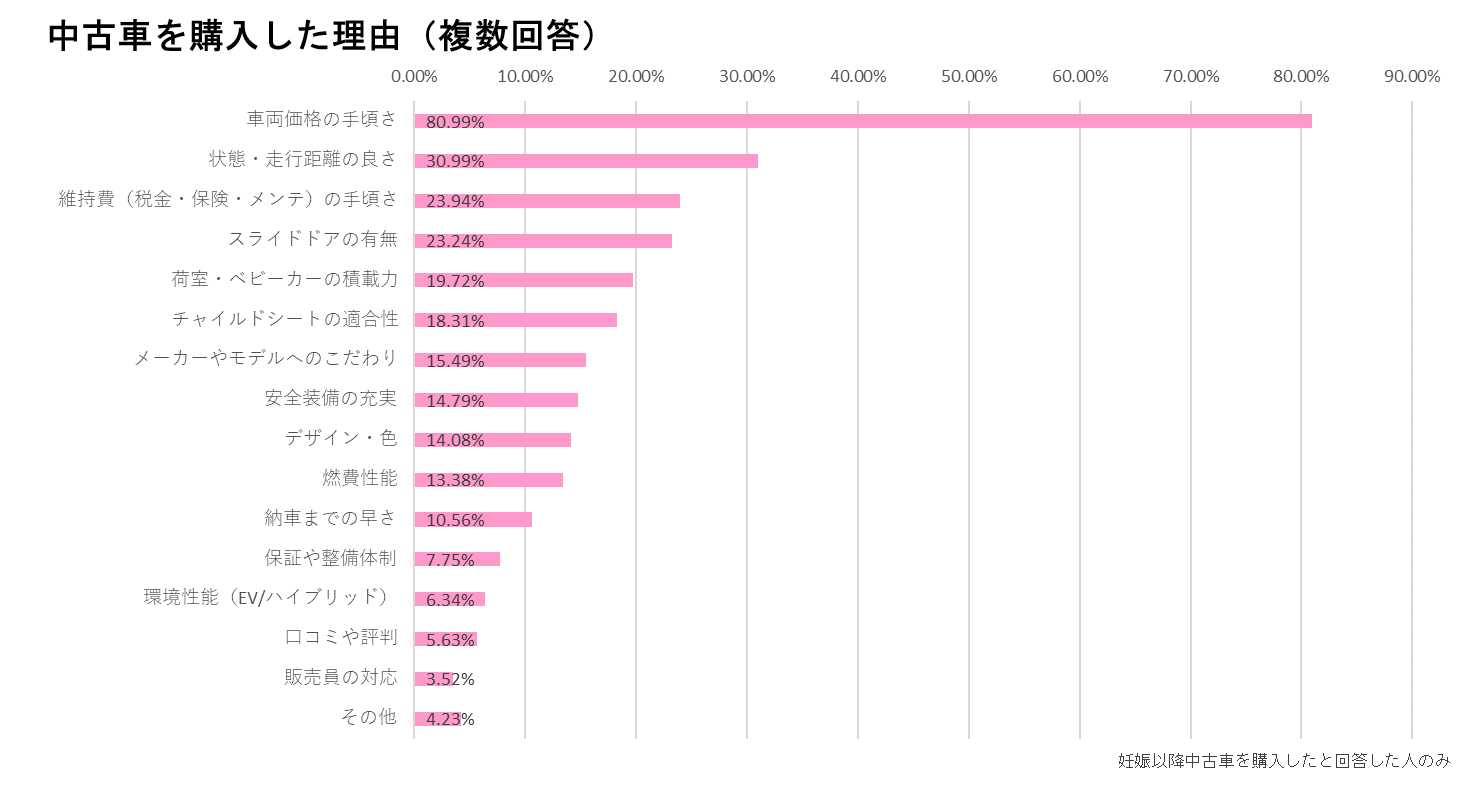Viewport: 1466px width, 789px height.
Task: Click the 状態・走行距離の良さ category label
Action: point(302,159)
